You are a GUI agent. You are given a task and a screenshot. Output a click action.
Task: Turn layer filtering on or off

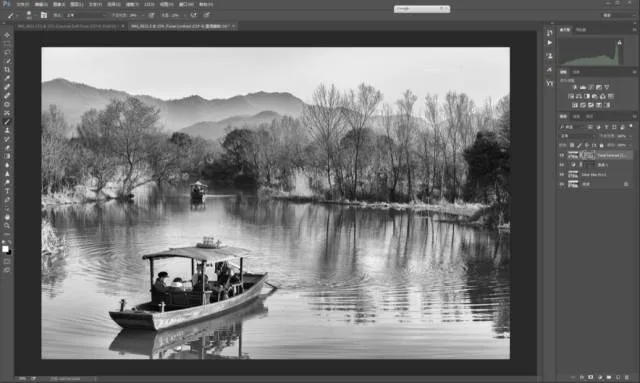point(631,127)
